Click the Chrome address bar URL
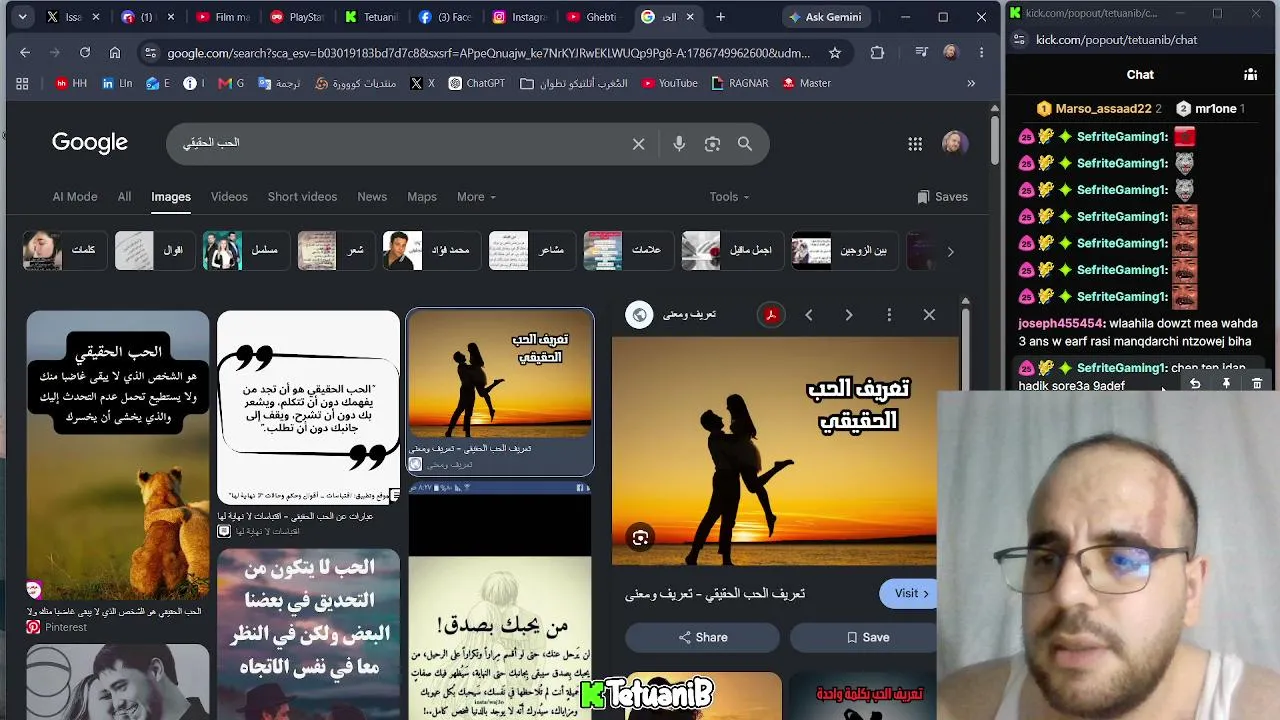 [488, 53]
